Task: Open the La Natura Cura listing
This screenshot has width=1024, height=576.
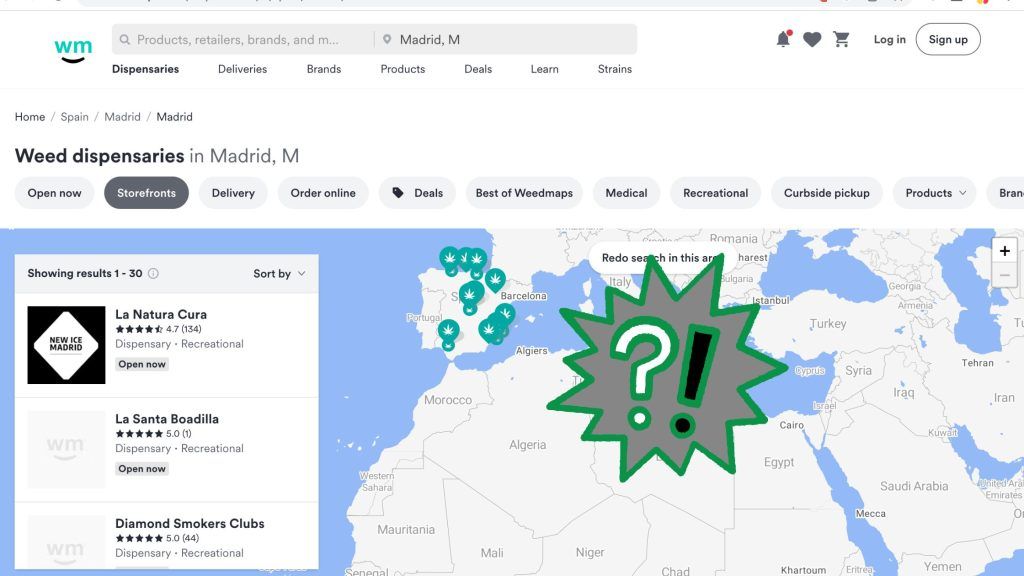Action: click(x=161, y=314)
